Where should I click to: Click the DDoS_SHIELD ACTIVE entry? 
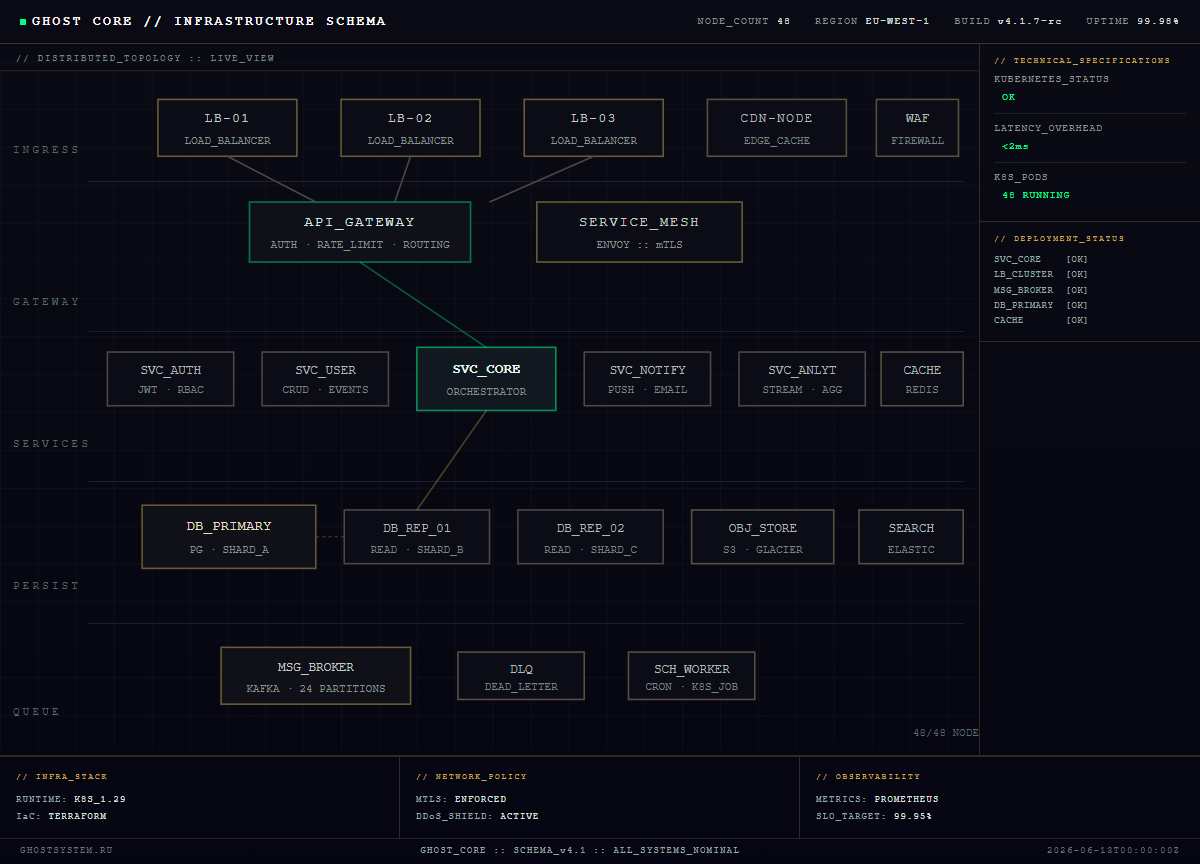[x=477, y=816]
